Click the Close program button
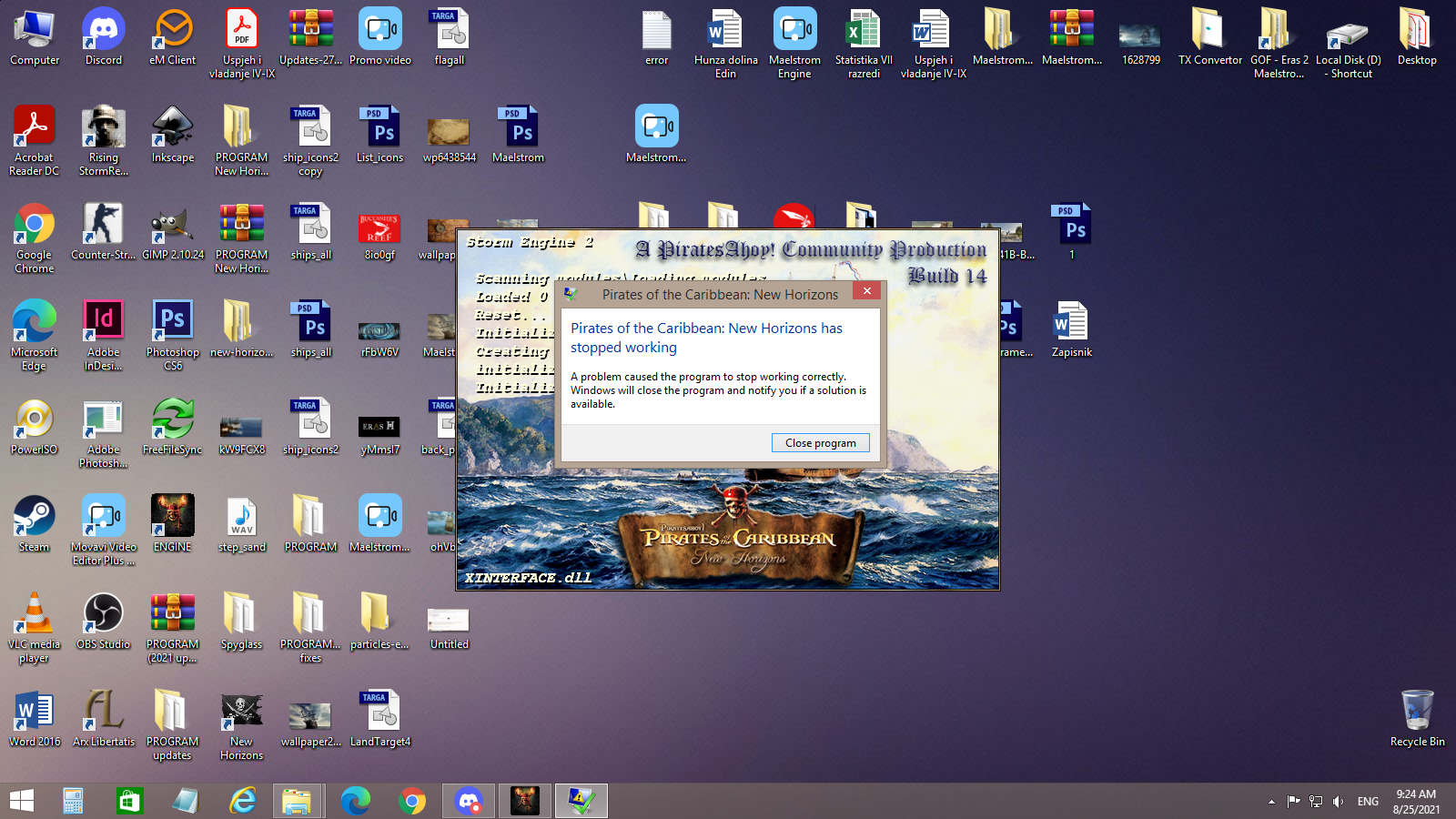This screenshot has height=819, width=1456. coord(821,443)
